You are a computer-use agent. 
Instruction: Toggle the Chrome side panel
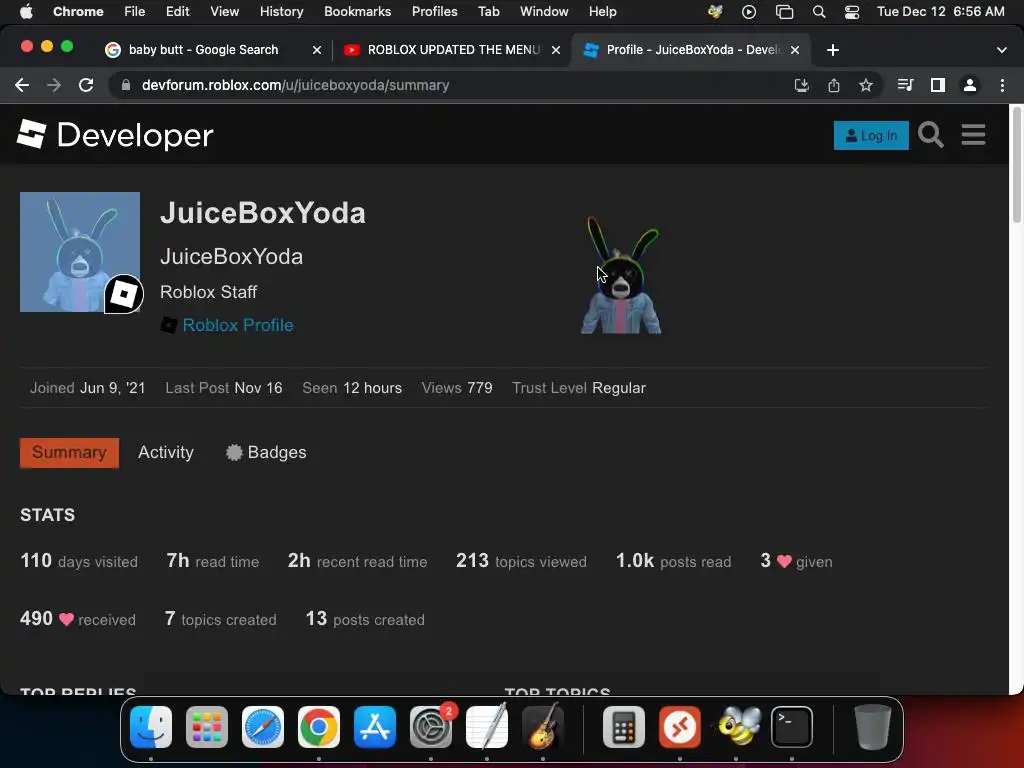point(938,85)
